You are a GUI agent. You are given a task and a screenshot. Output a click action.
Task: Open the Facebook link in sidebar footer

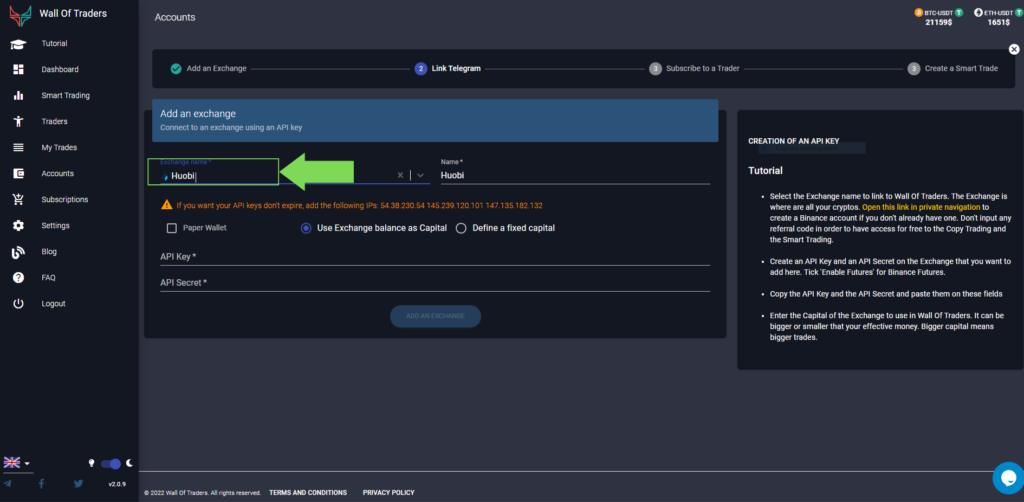point(42,484)
